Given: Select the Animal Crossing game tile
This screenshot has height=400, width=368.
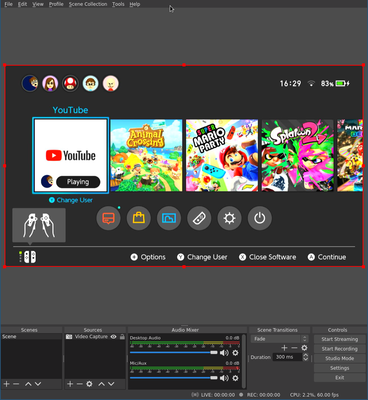Looking at the screenshot, I should [146, 155].
